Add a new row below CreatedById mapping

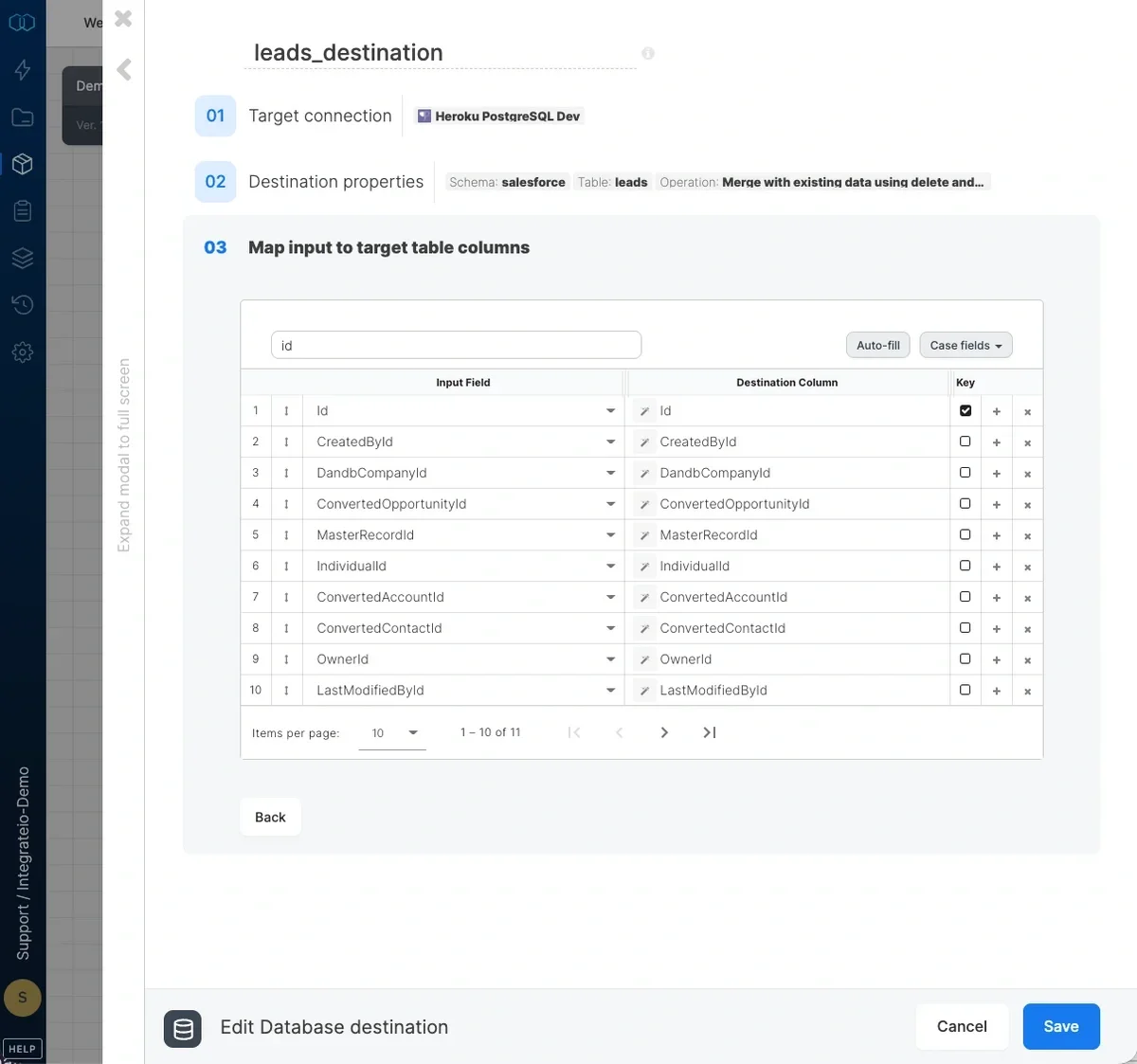[996, 442]
